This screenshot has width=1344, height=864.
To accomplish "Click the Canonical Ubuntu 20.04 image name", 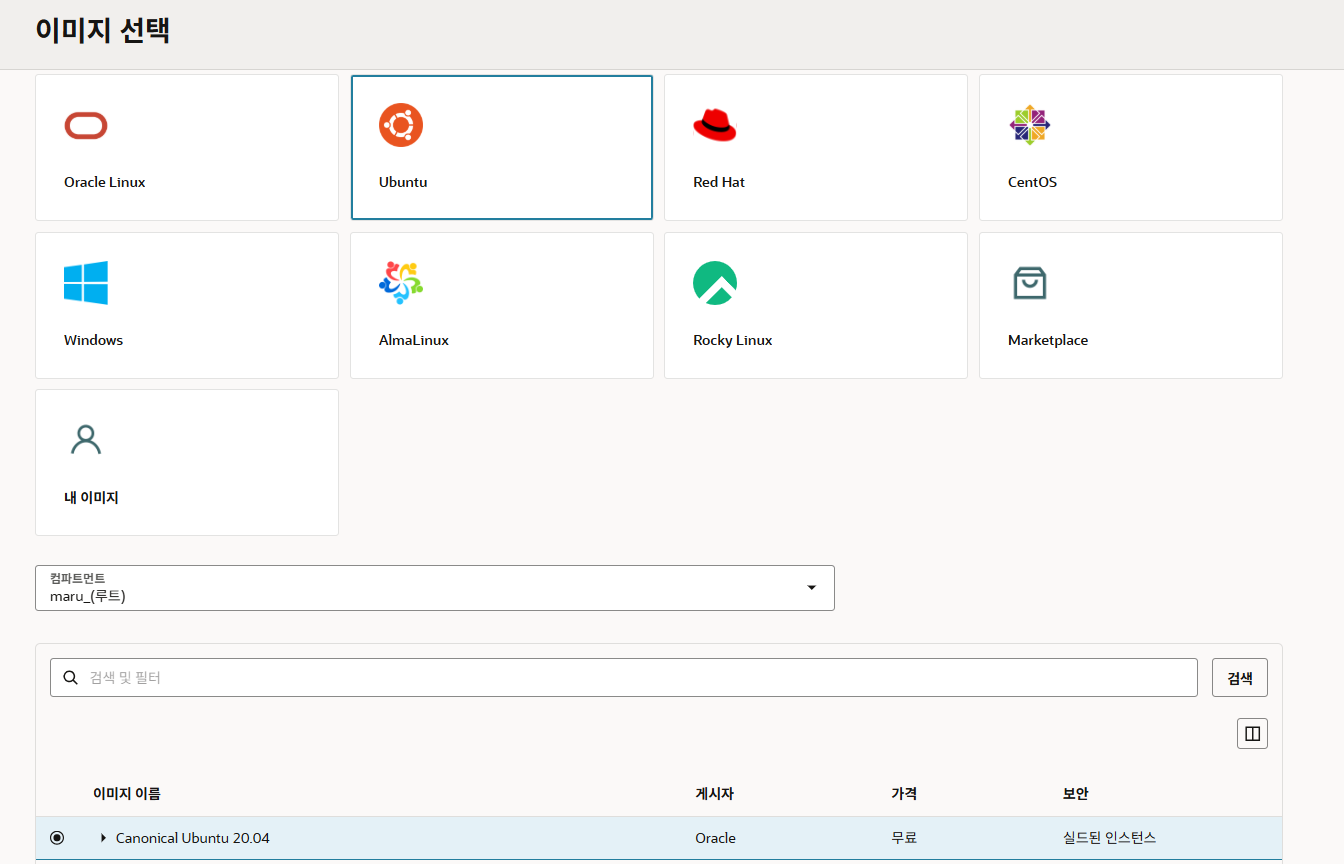I will pos(193,838).
